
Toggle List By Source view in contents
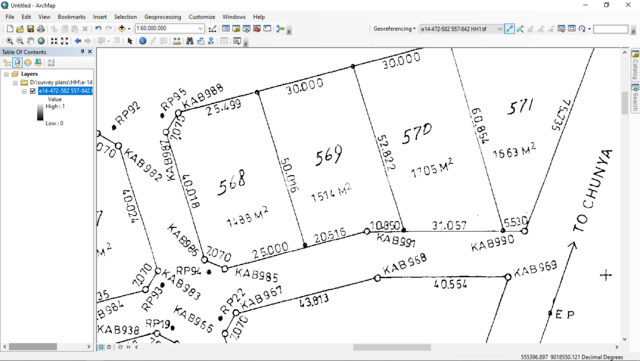17,62
